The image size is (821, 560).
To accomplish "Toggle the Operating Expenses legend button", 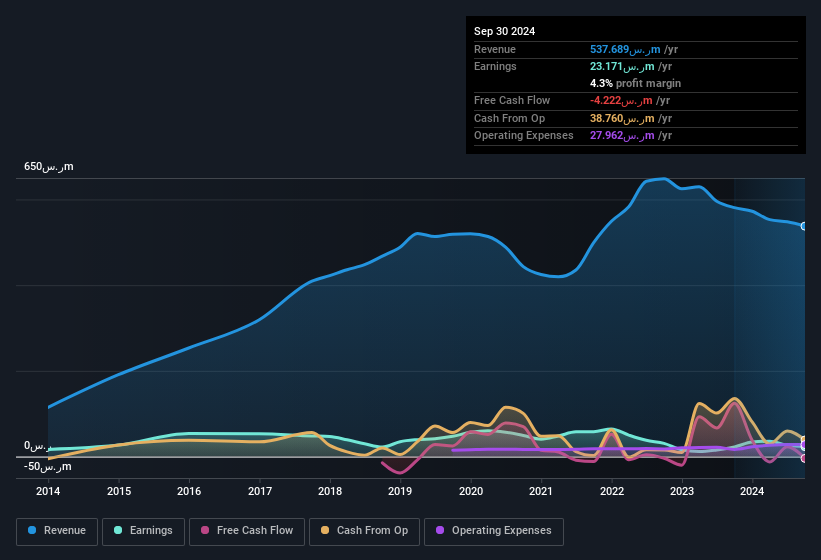I will click(494, 531).
